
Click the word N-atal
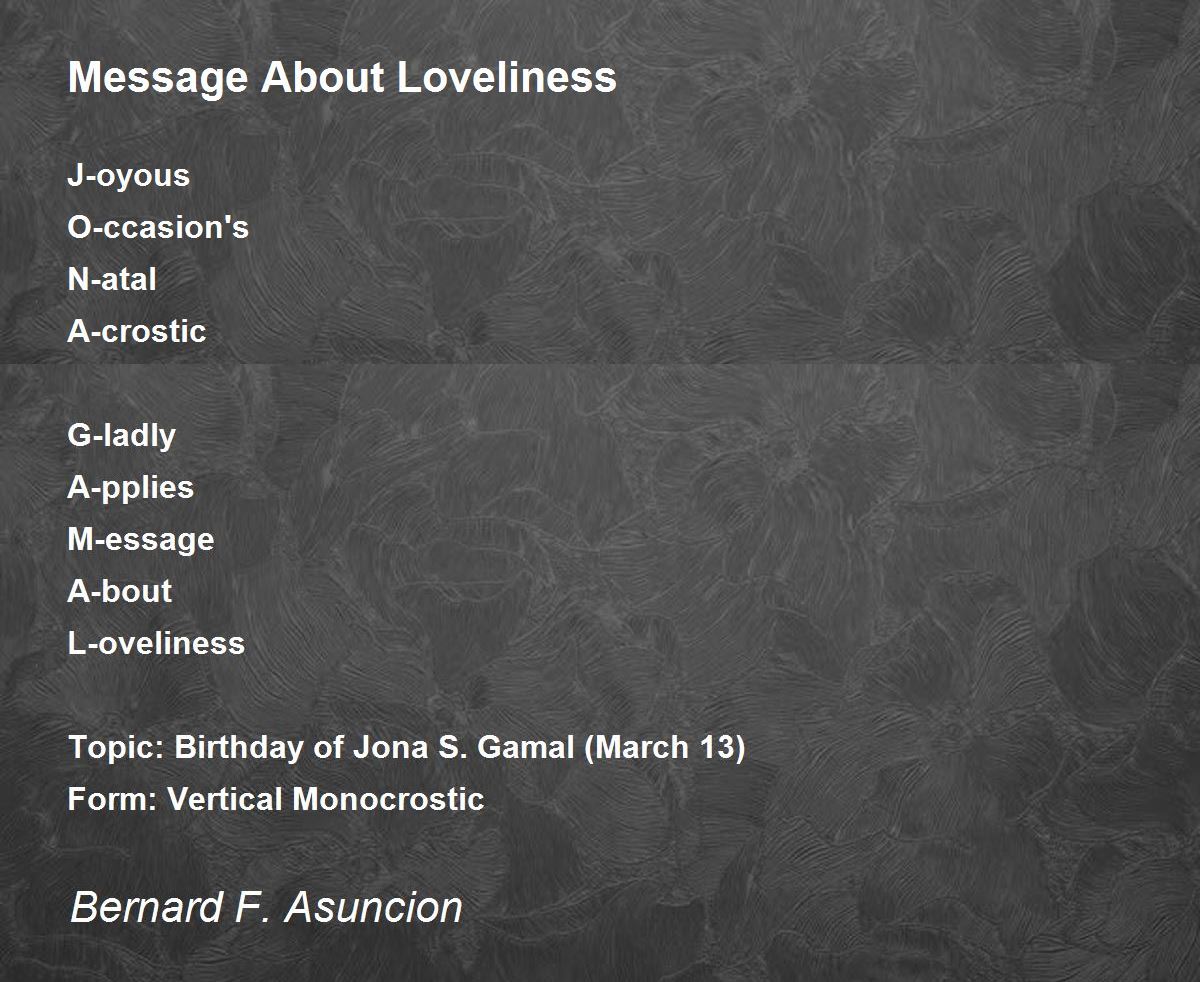pos(112,279)
